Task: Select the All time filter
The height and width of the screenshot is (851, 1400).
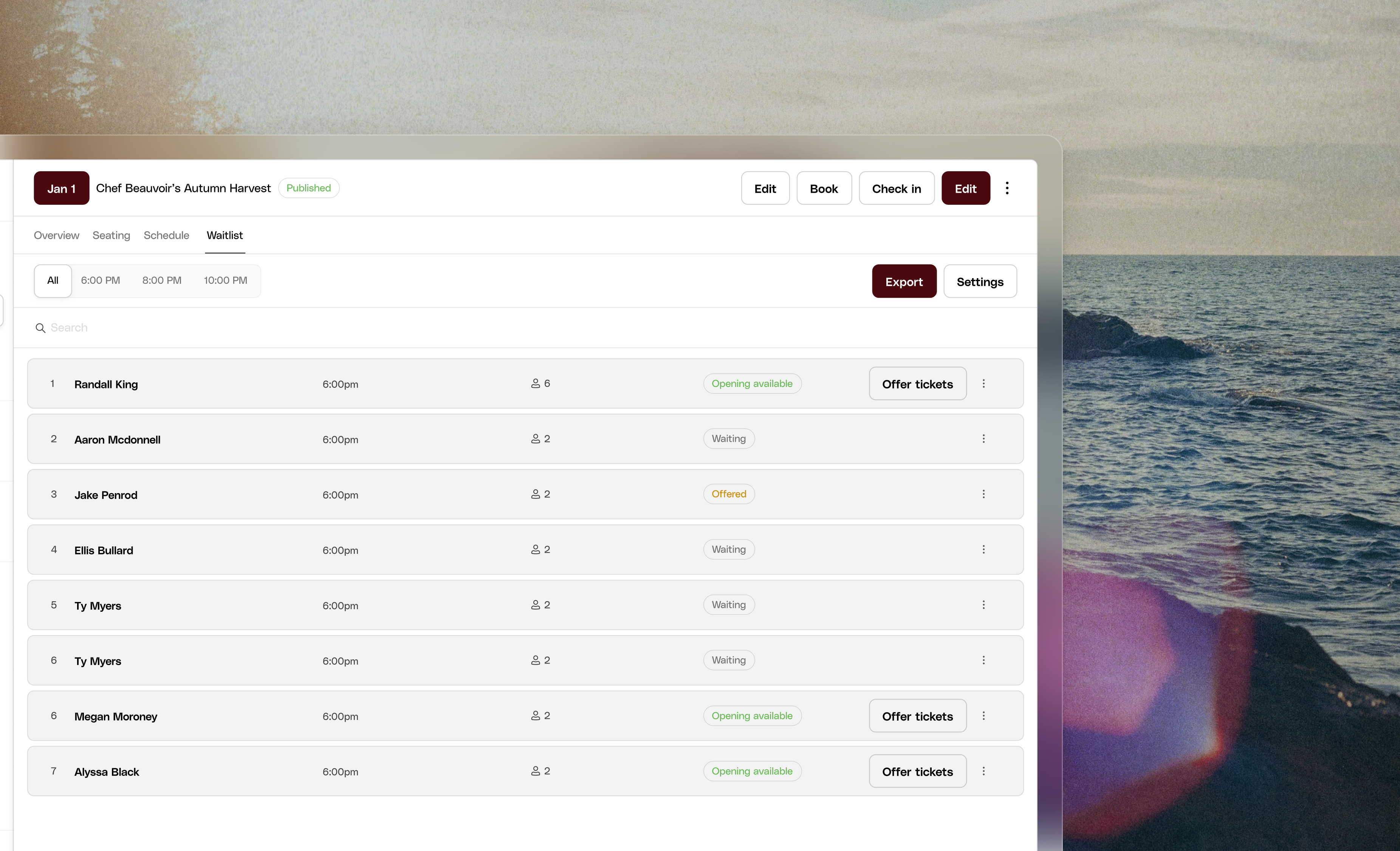Action: [x=52, y=280]
